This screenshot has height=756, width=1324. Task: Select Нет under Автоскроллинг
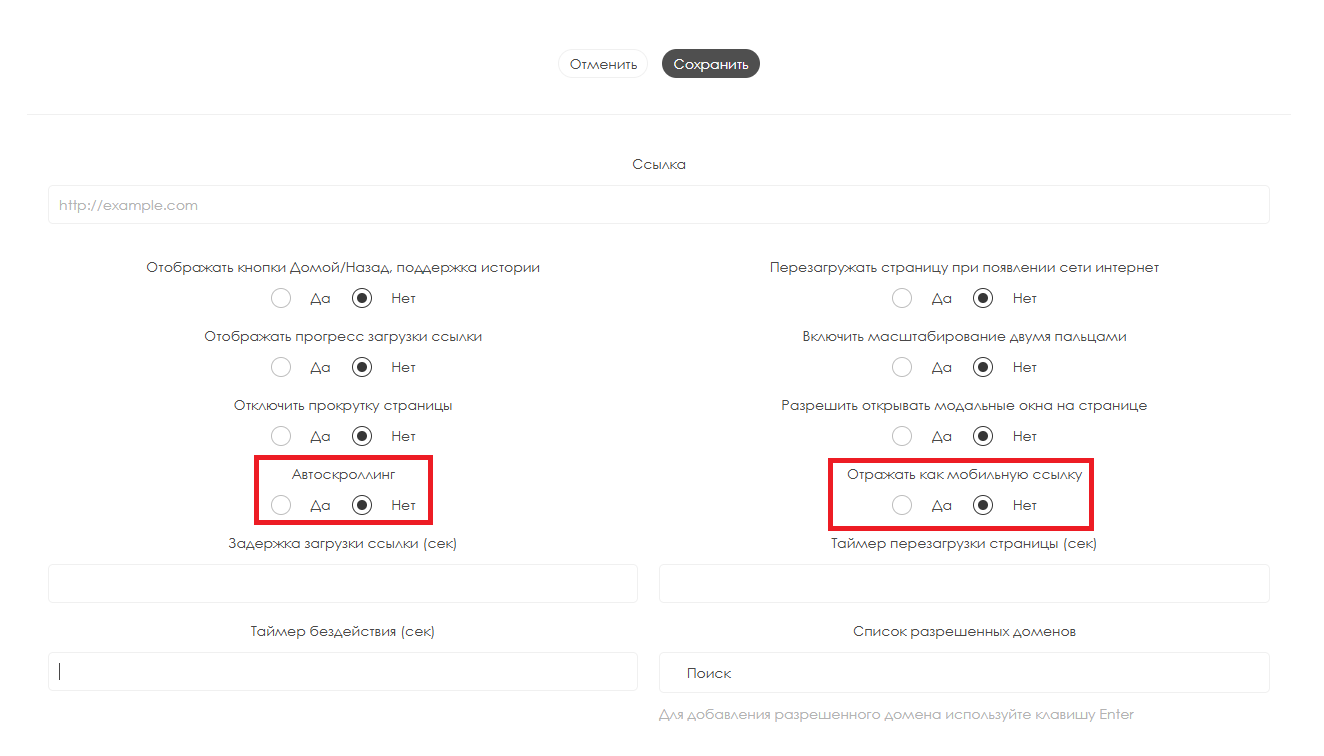coord(363,505)
